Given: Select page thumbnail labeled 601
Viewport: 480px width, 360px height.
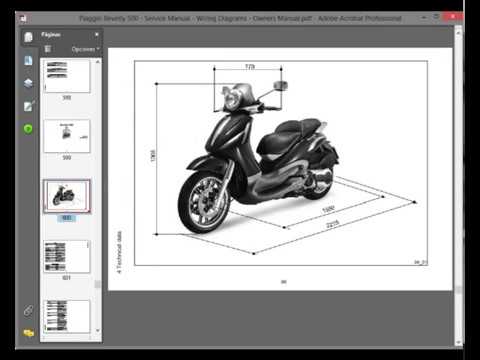Looking at the screenshot, I should [67, 257].
